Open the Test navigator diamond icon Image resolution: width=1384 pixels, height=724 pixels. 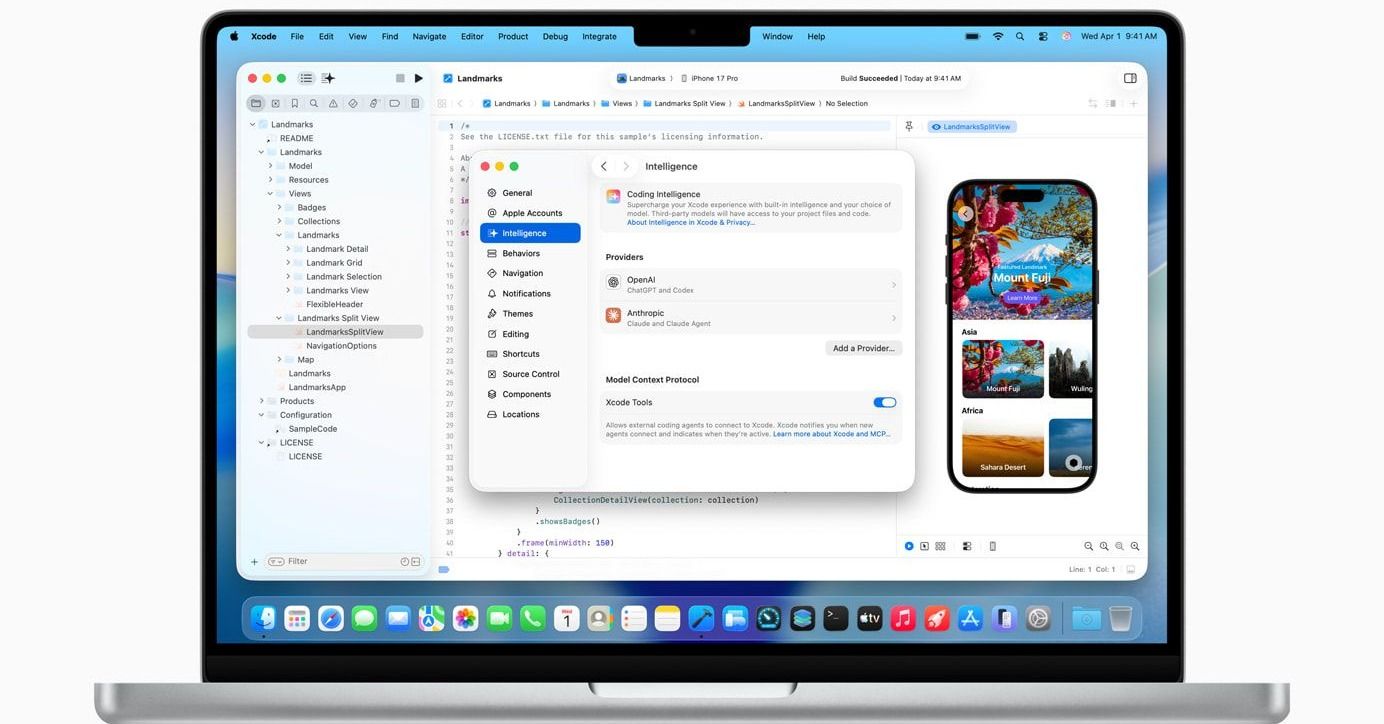pos(353,103)
